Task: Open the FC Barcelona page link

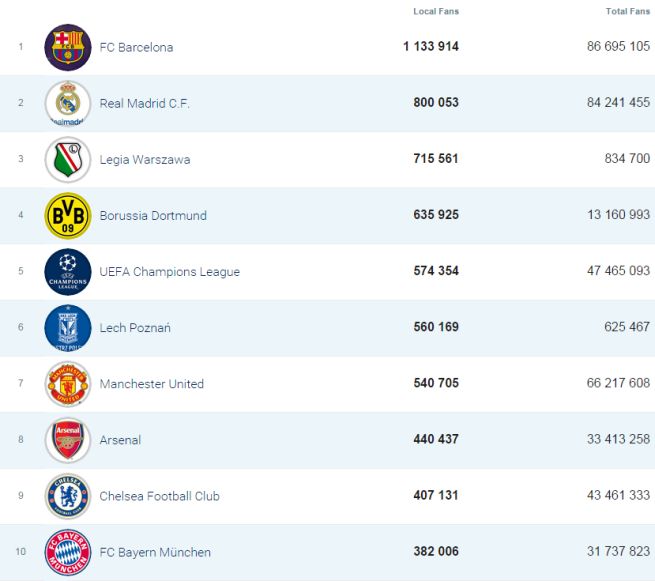Action: [x=136, y=47]
